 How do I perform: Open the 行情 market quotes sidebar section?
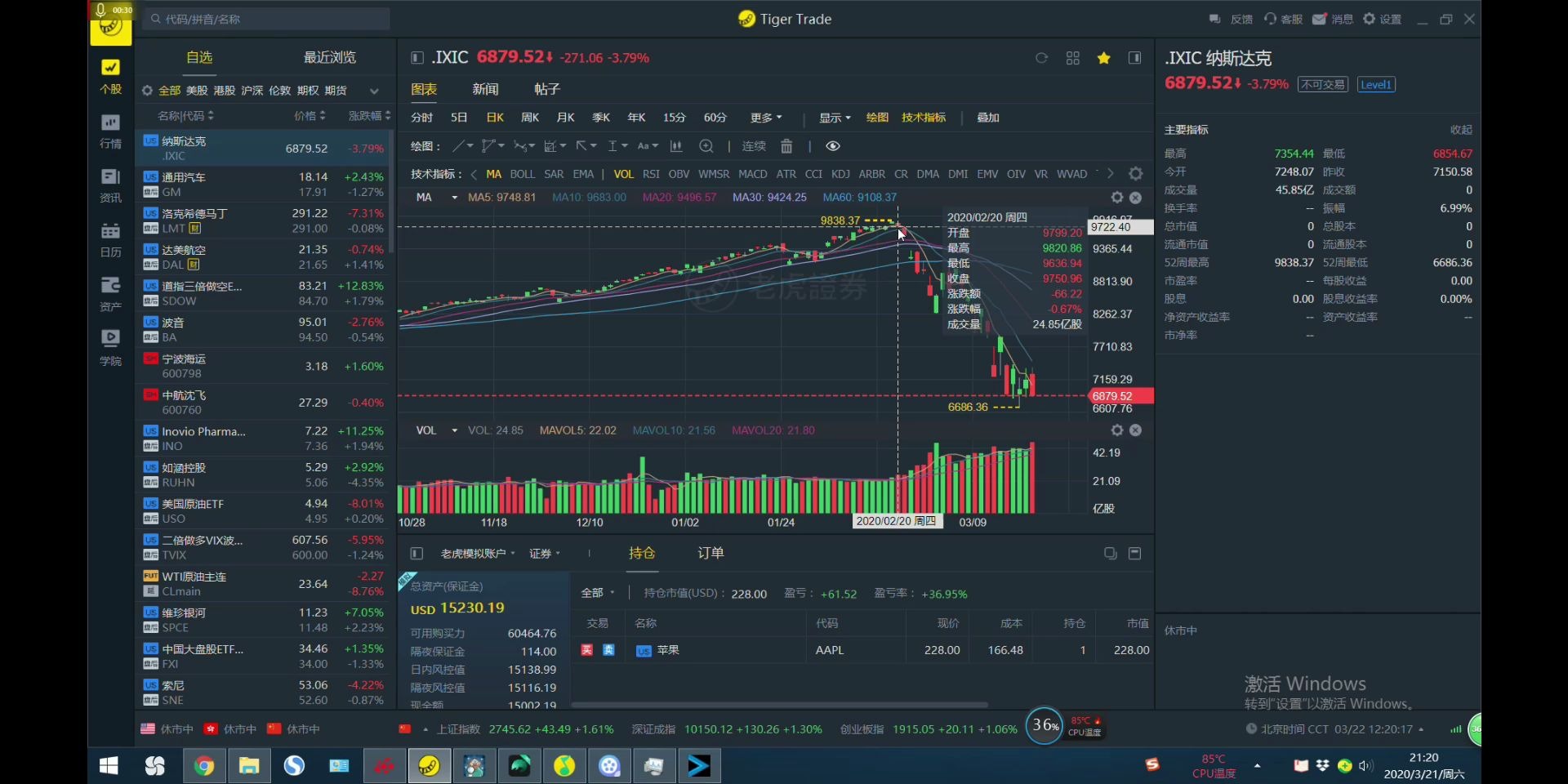click(x=110, y=131)
